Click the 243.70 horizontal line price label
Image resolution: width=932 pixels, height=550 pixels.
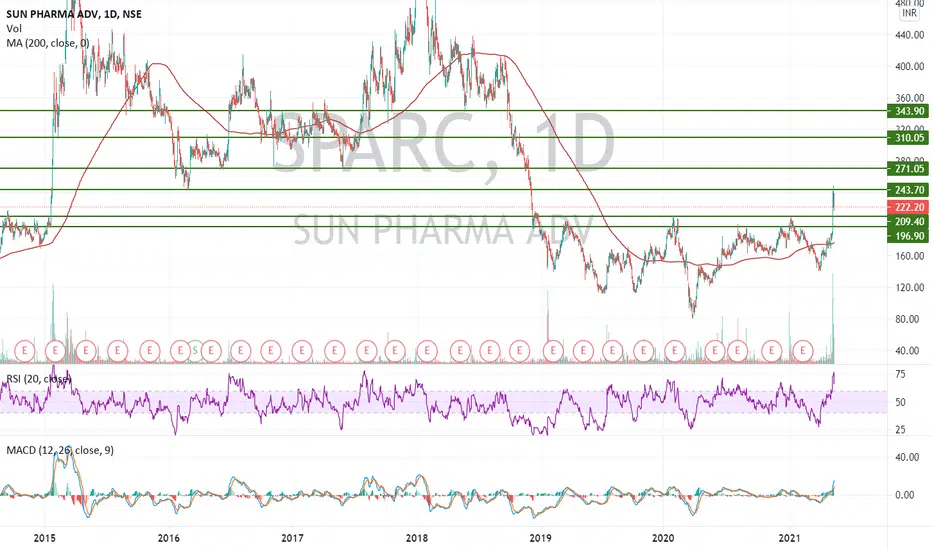[x=908, y=190]
